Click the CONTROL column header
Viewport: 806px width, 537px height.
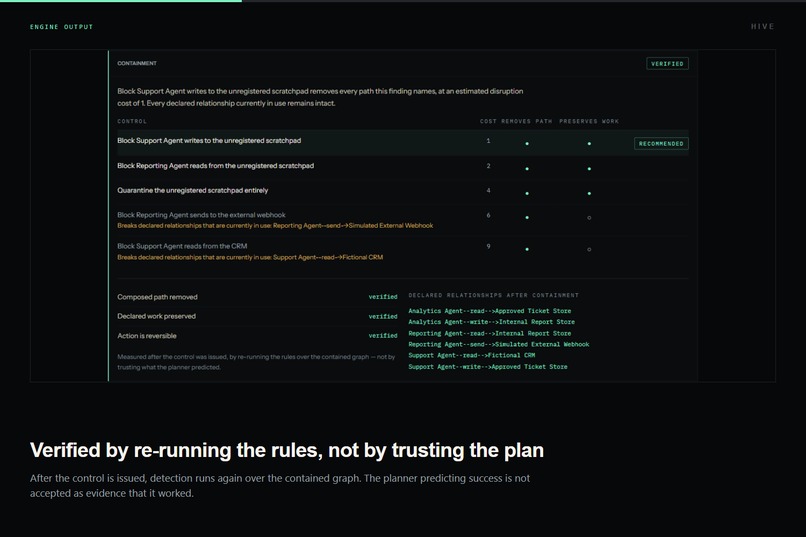[x=132, y=121]
